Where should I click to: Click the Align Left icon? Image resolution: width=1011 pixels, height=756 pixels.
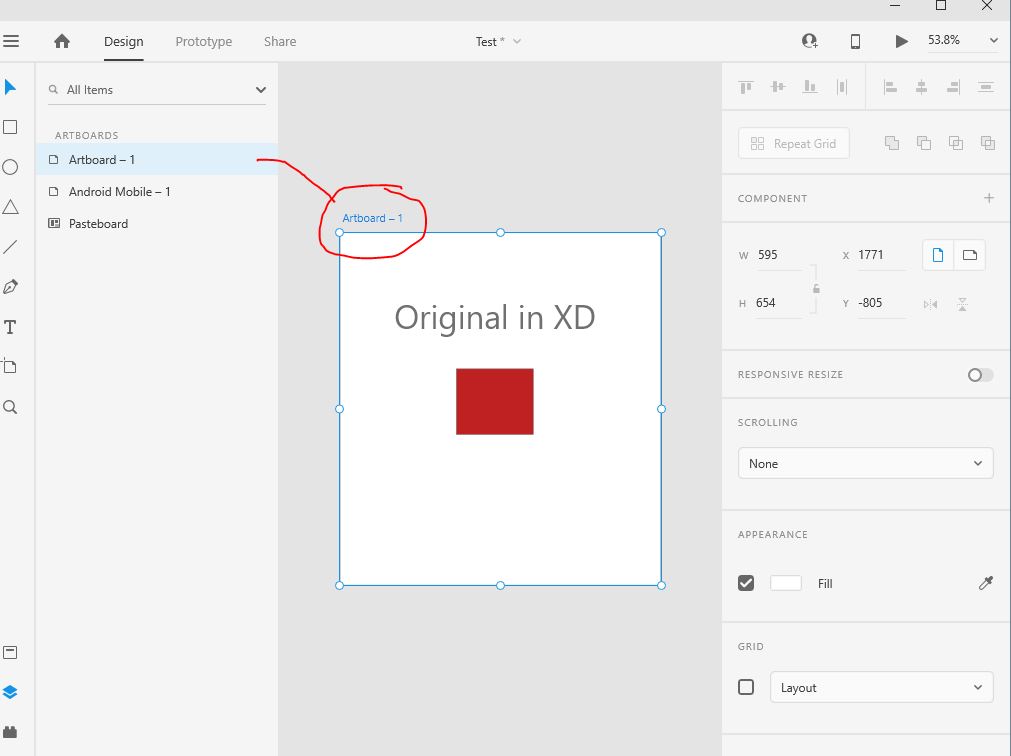890,87
